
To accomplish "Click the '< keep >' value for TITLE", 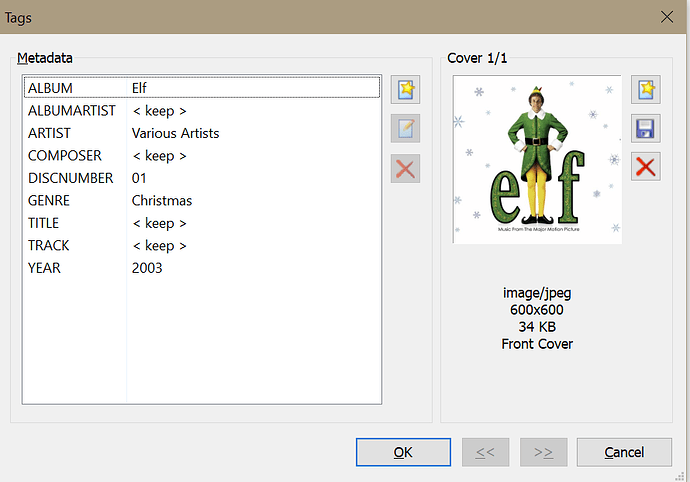I will coord(159,223).
